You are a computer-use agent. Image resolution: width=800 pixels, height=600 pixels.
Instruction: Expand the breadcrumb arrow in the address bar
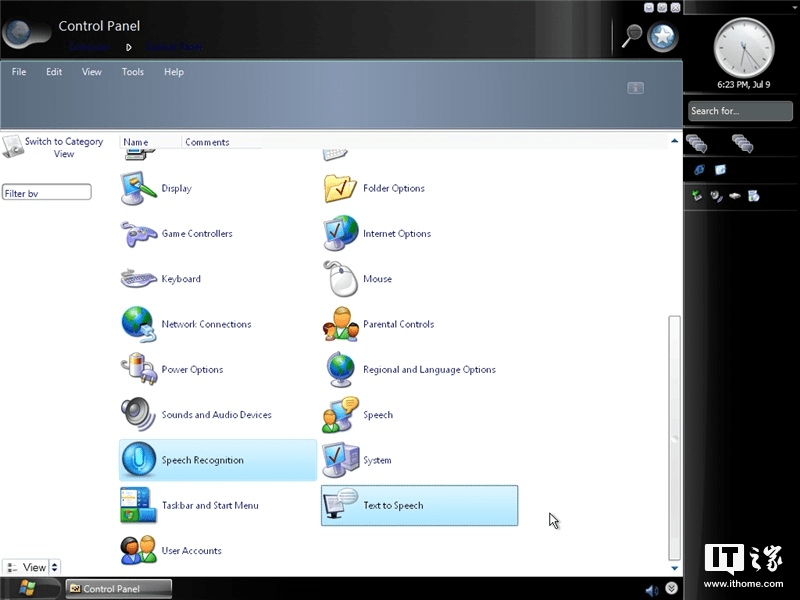click(129, 46)
